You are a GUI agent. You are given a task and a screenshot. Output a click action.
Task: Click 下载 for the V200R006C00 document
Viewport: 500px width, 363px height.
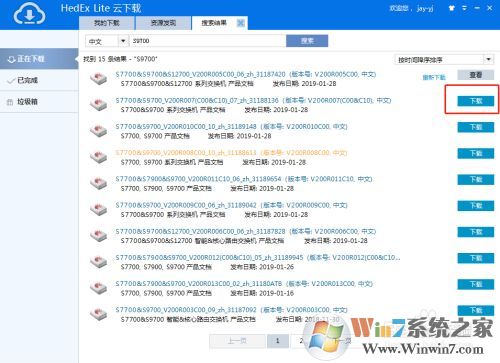pos(476,232)
